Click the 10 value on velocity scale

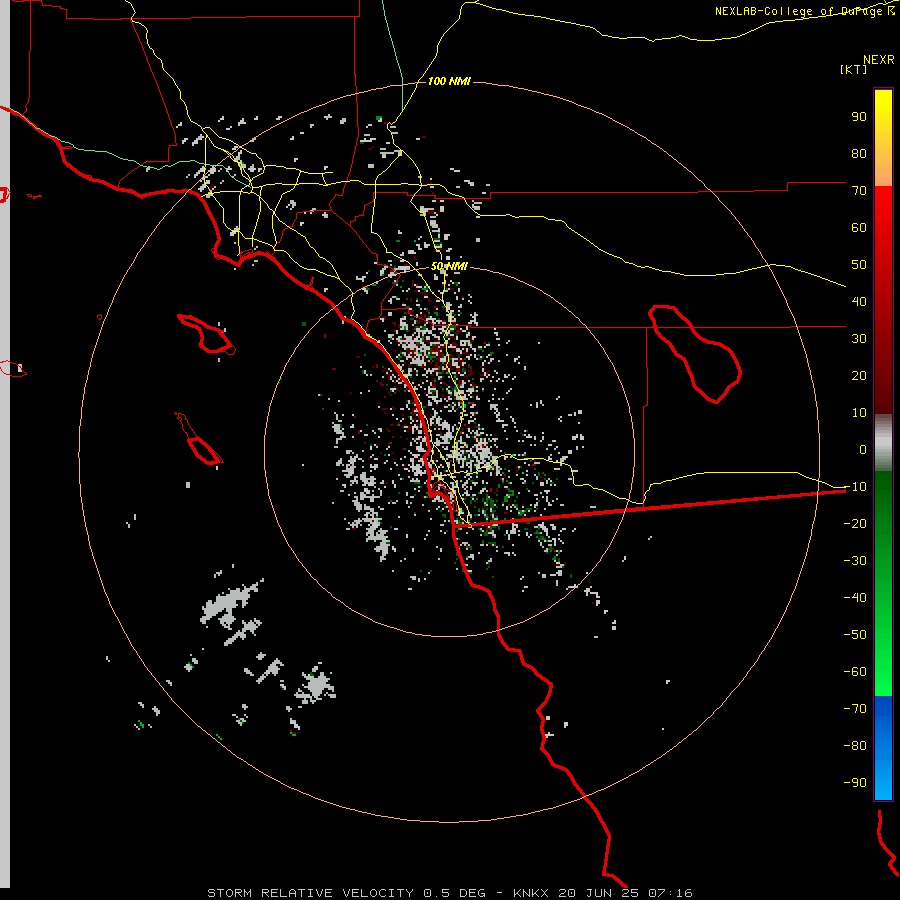click(x=859, y=413)
